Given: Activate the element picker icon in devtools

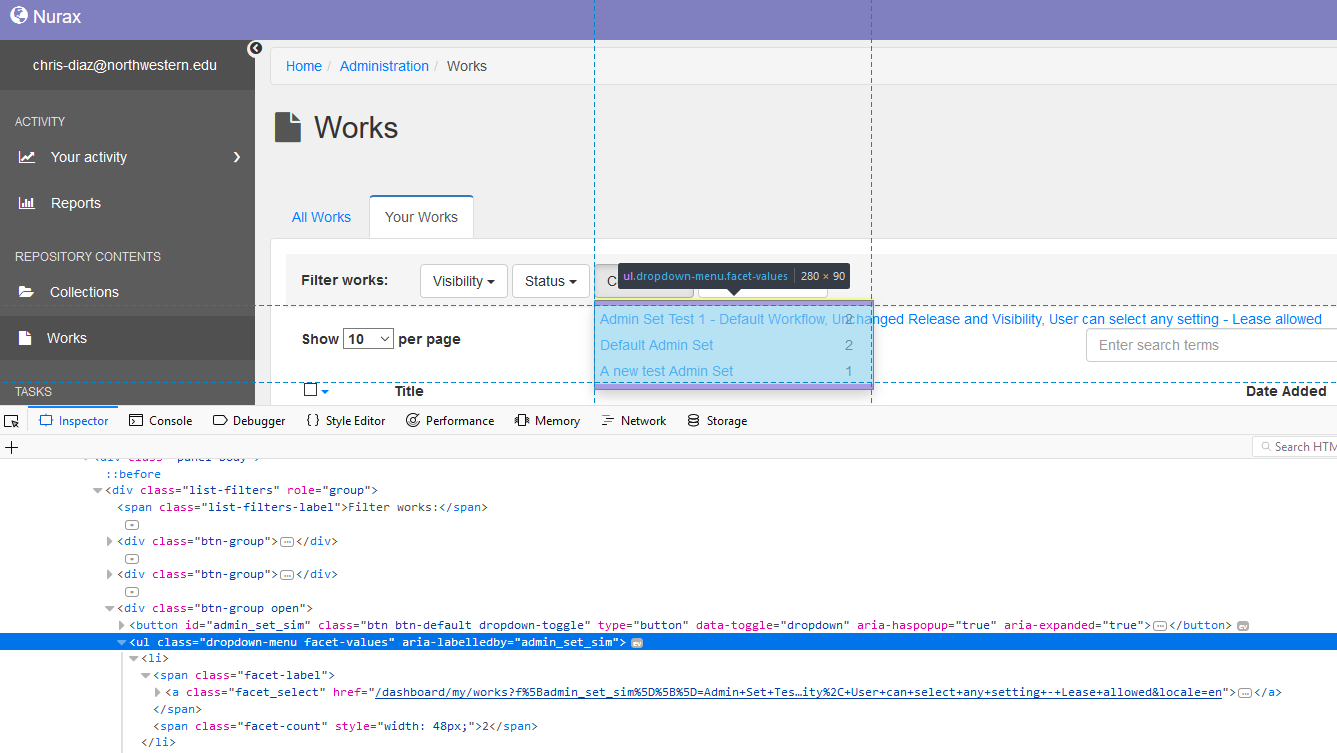Looking at the screenshot, I should 11,421.
